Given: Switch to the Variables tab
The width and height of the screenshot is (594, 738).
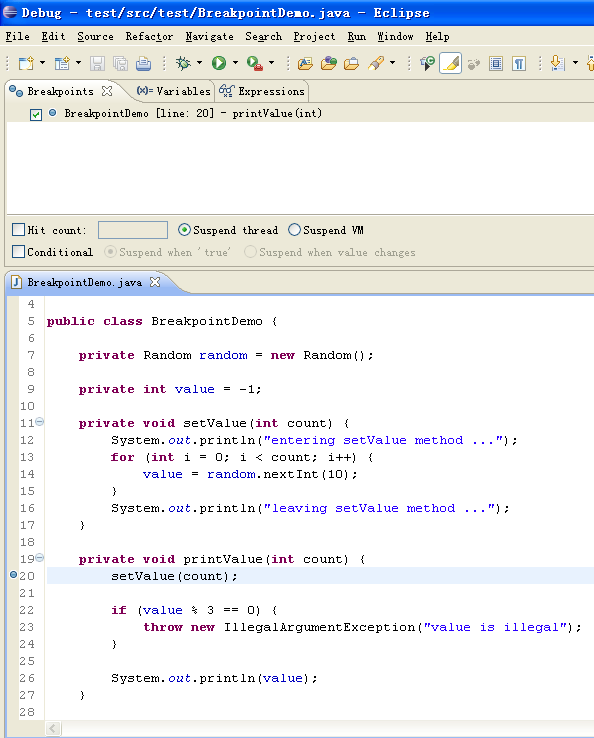Looking at the screenshot, I should point(174,91).
